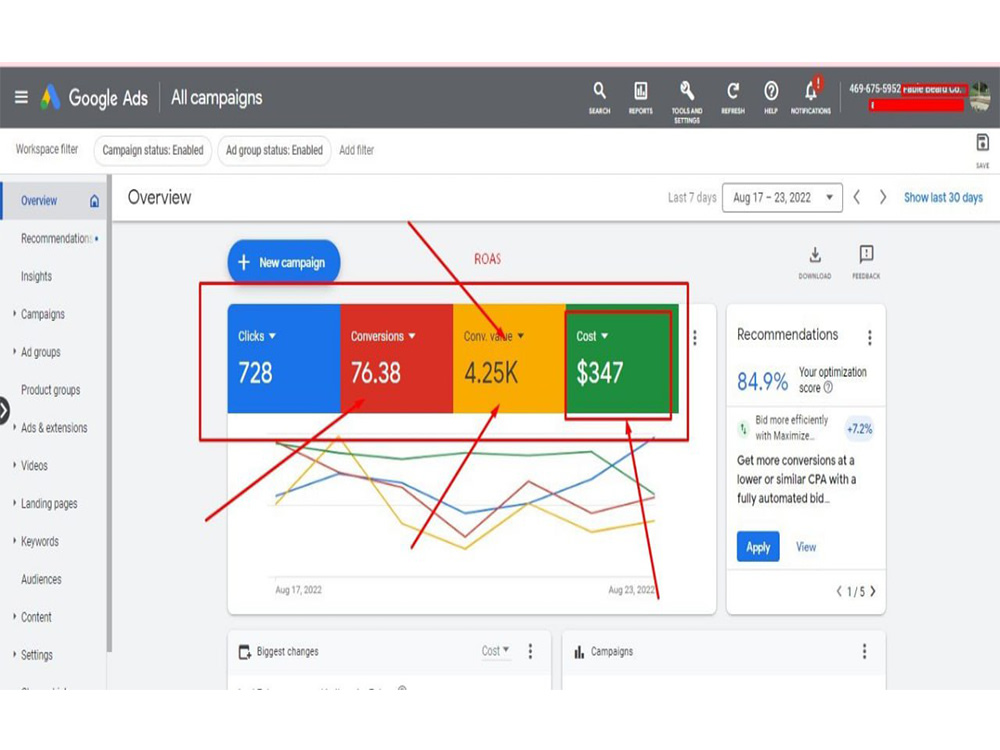Open Biggest changes card three-dot menu

[x=531, y=651]
